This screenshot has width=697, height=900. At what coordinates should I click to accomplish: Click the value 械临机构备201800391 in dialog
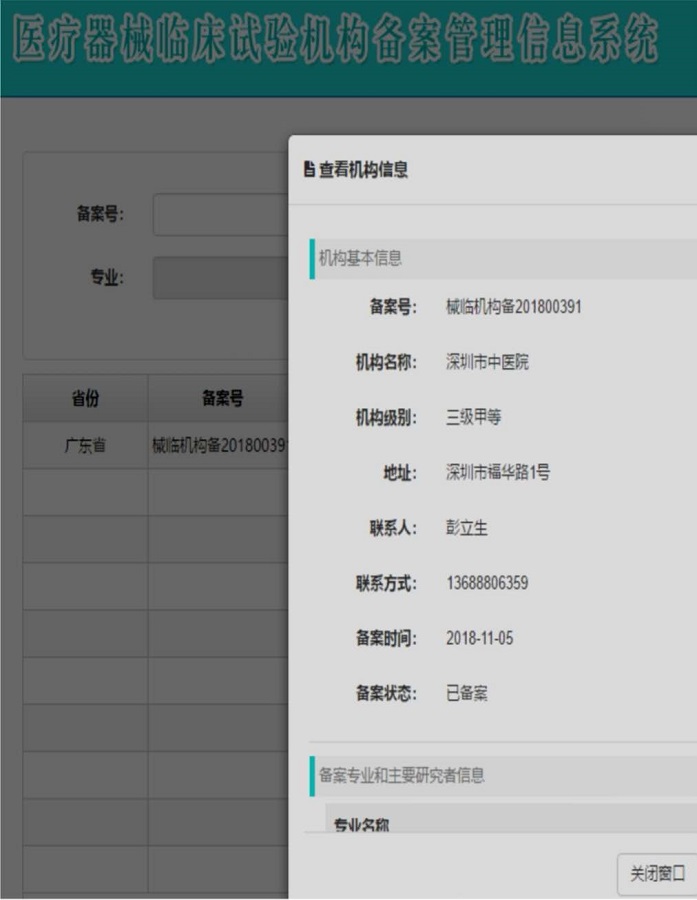point(514,307)
